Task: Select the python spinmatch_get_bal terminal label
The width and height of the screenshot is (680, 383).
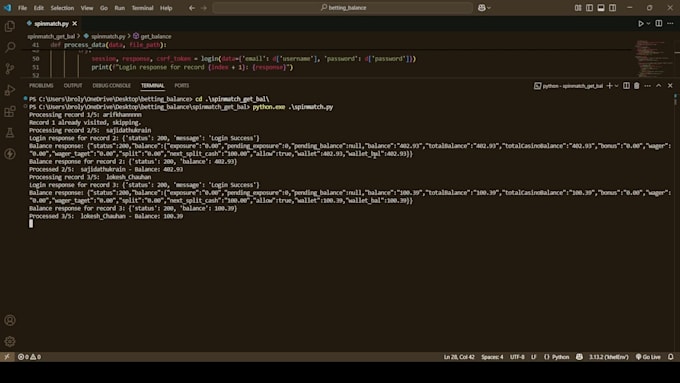Action: point(569,86)
